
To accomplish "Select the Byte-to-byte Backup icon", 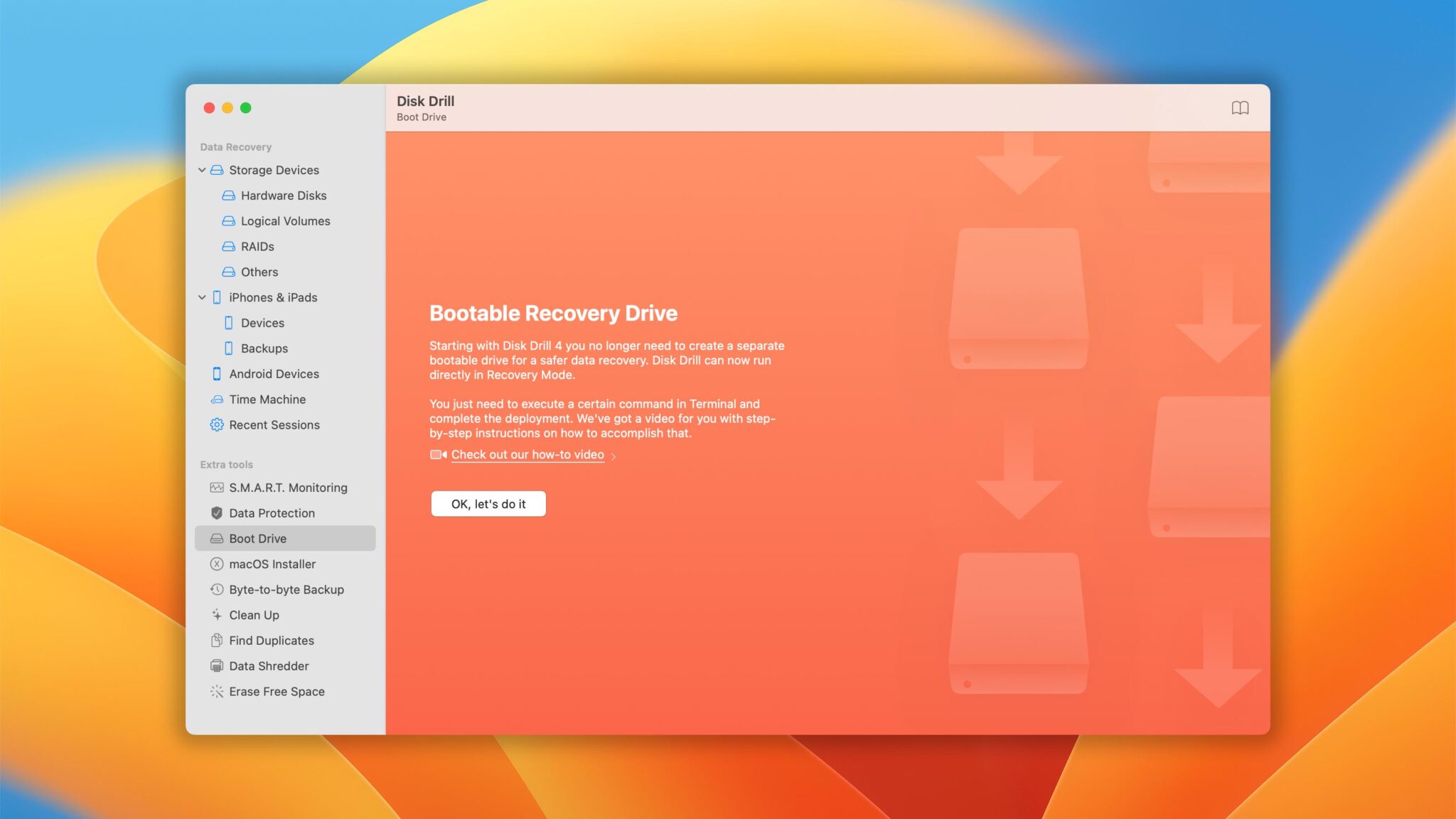I will point(217,589).
